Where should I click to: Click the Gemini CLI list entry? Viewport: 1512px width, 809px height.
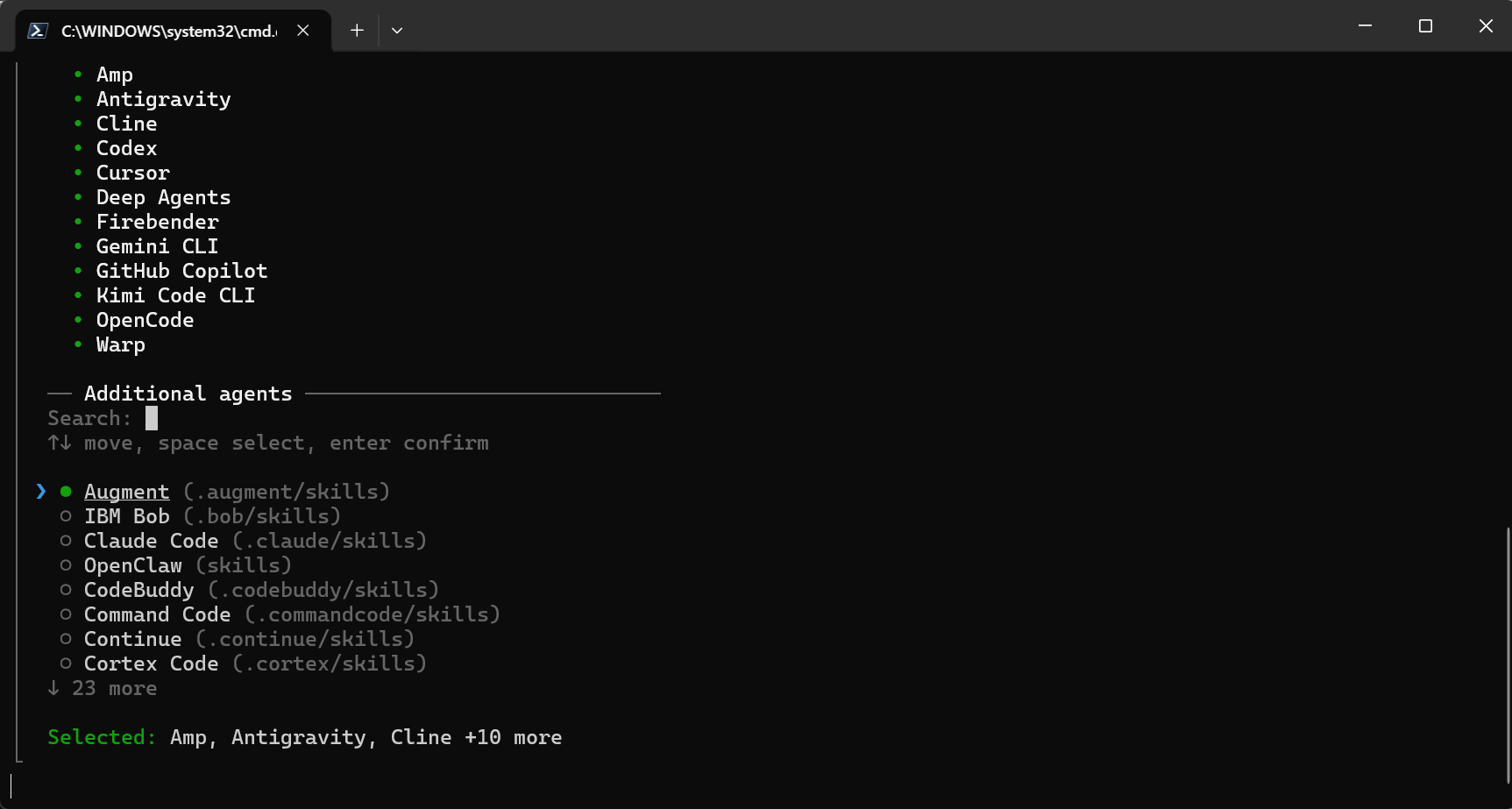click(x=158, y=246)
